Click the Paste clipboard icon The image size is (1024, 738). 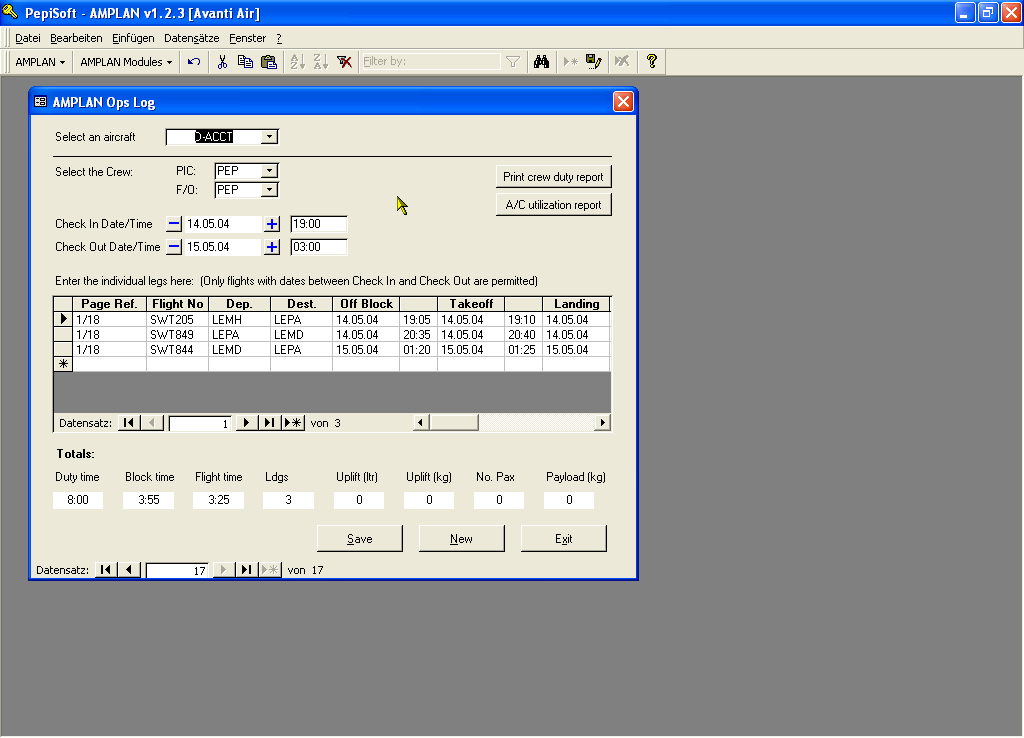pyautogui.click(x=268, y=62)
